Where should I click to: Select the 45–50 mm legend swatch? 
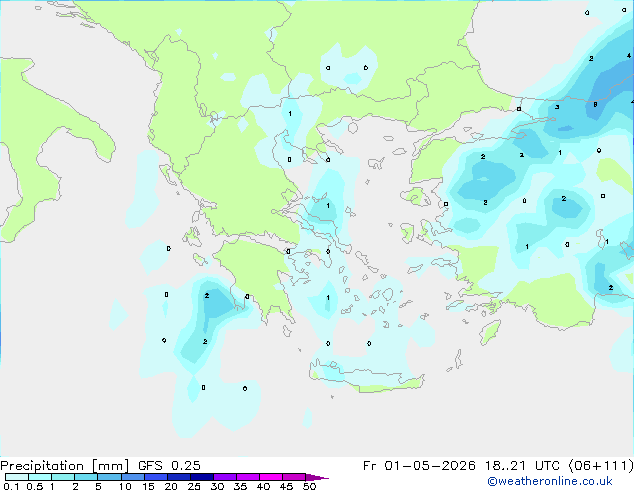point(294,477)
